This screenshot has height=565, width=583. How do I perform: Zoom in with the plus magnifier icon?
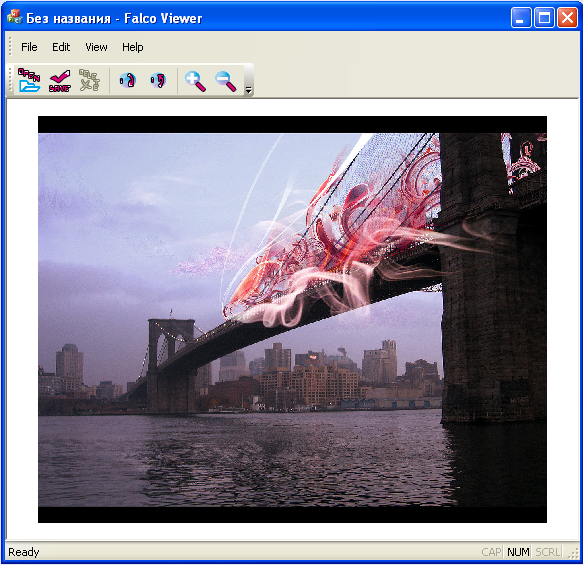pyautogui.click(x=195, y=81)
